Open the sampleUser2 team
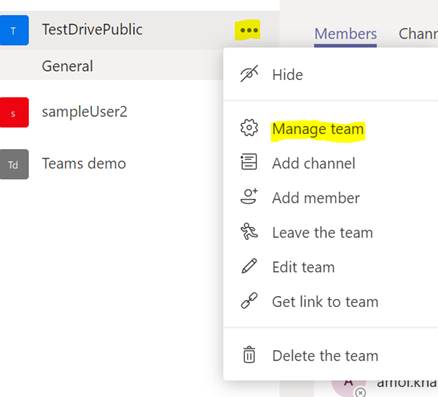Screen dimensions: 438x397 point(84,112)
